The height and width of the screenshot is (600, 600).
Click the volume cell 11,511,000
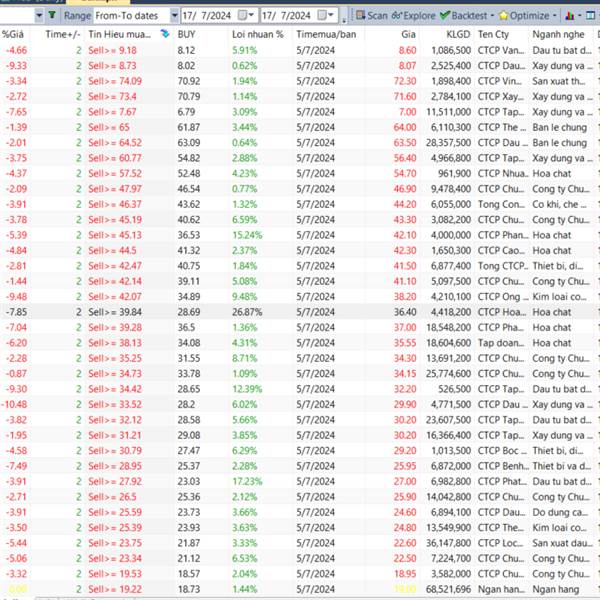448,112
